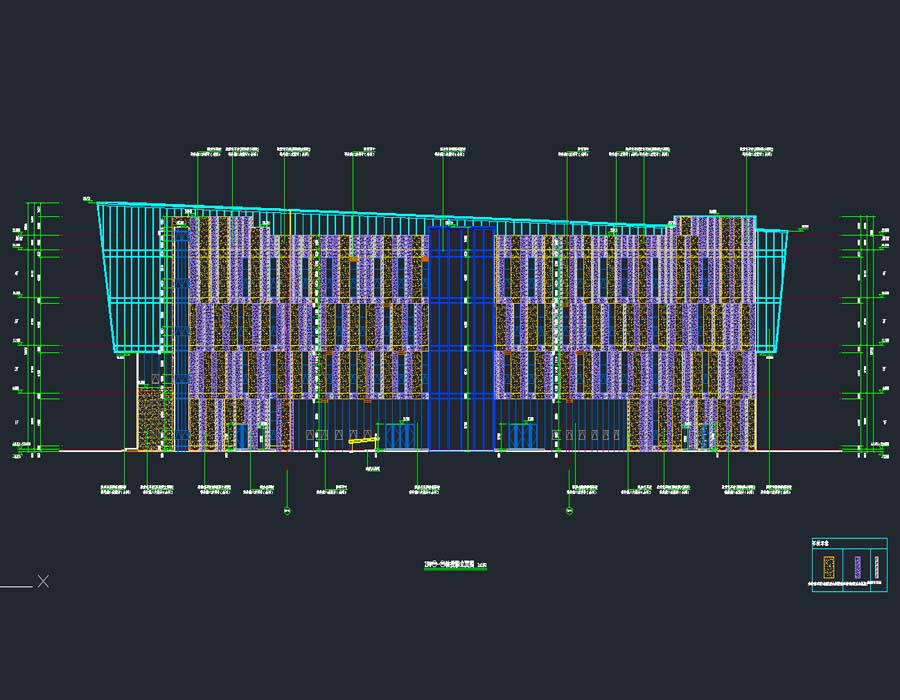
Task: Click the UCS origin X marker
Action: coord(43,580)
